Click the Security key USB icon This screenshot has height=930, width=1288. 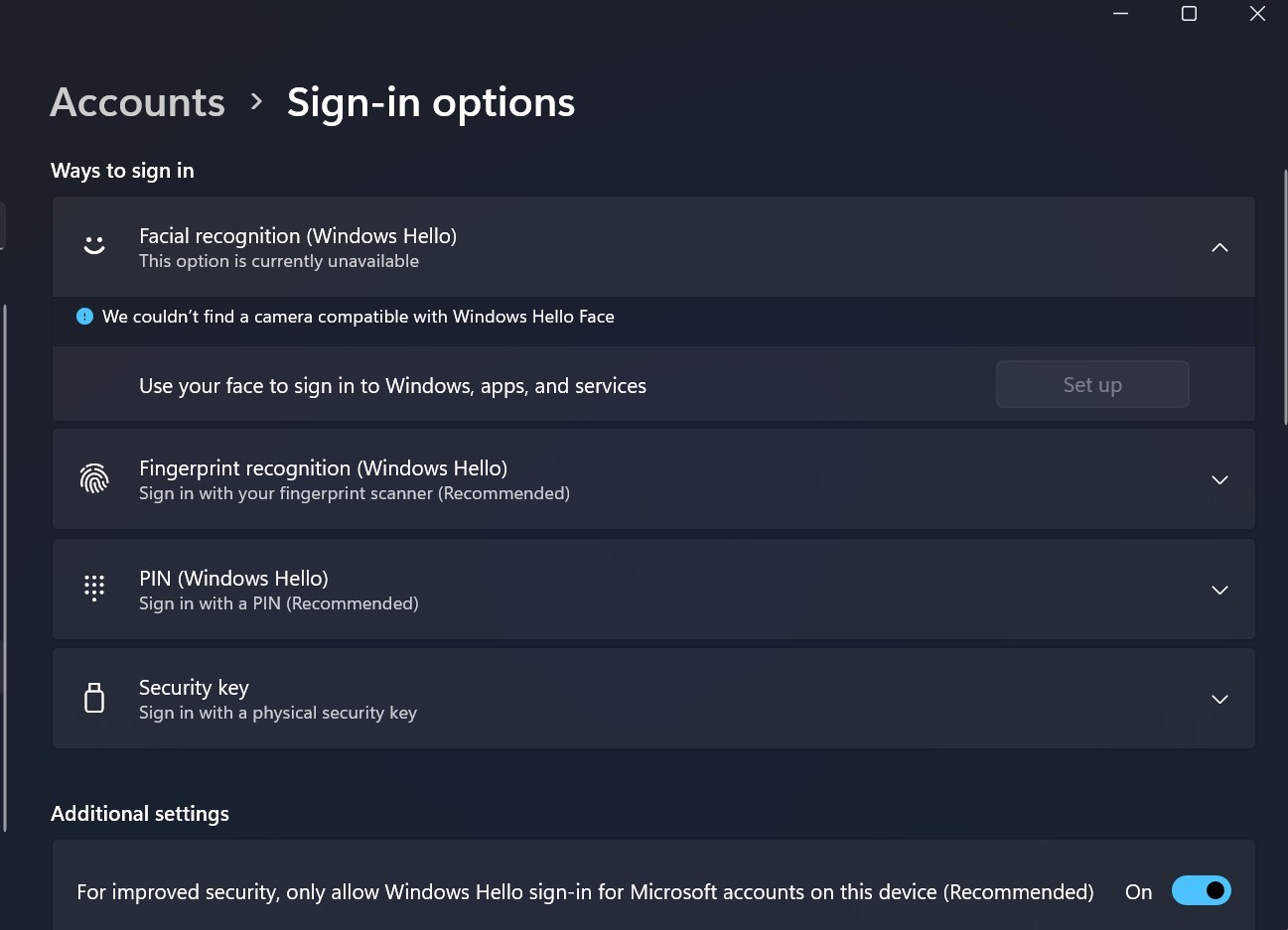94,698
